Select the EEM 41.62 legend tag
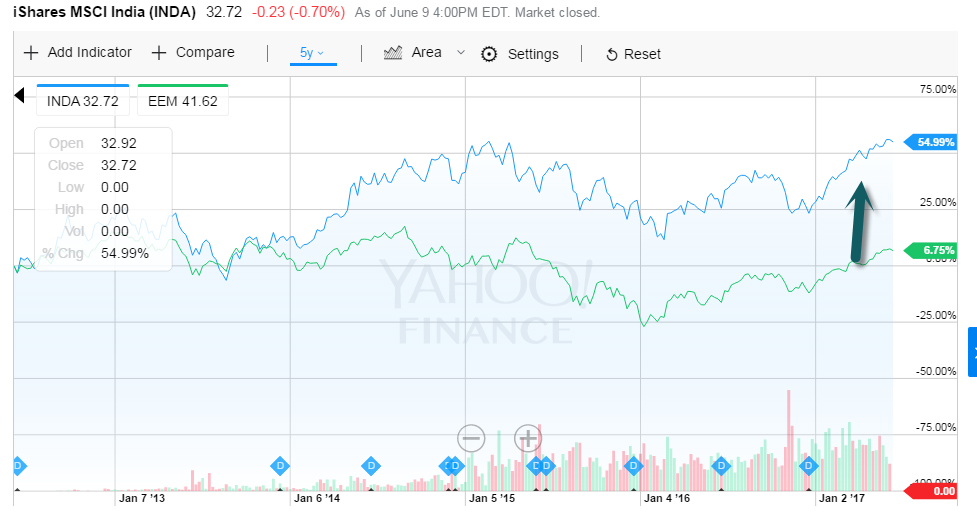The height and width of the screenshot is (523, 977). click(x=183, y=100)
